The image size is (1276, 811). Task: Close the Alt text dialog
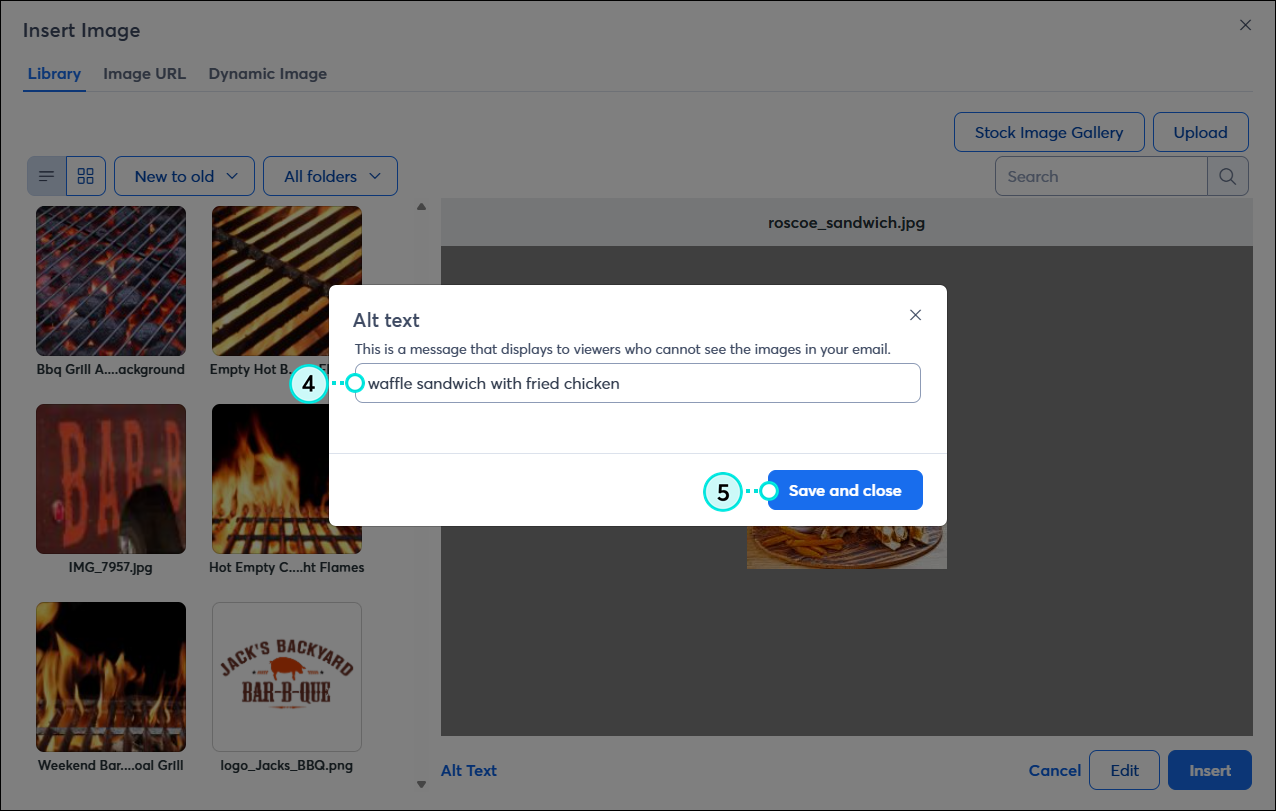[915, 315]
